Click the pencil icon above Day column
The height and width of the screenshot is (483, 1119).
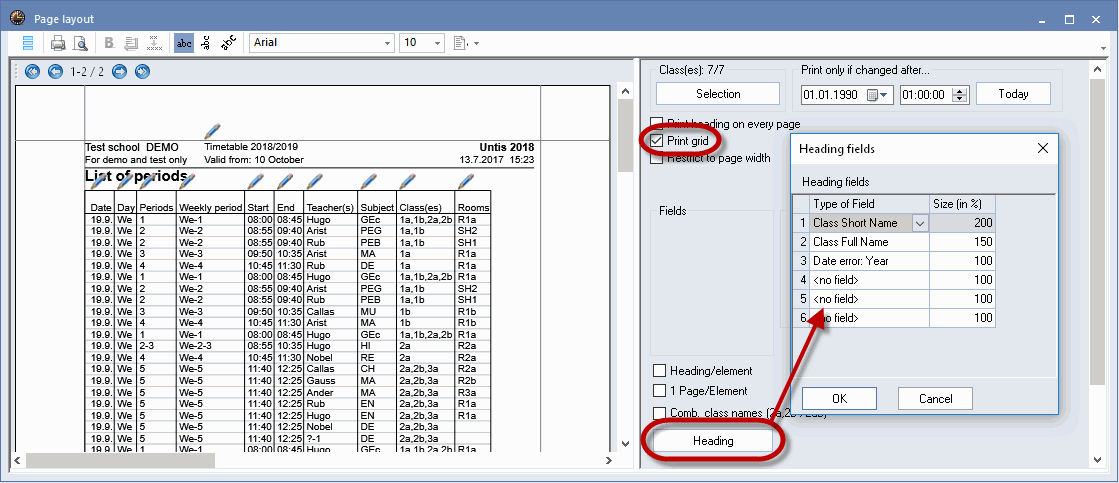click(x=123, y=182)
